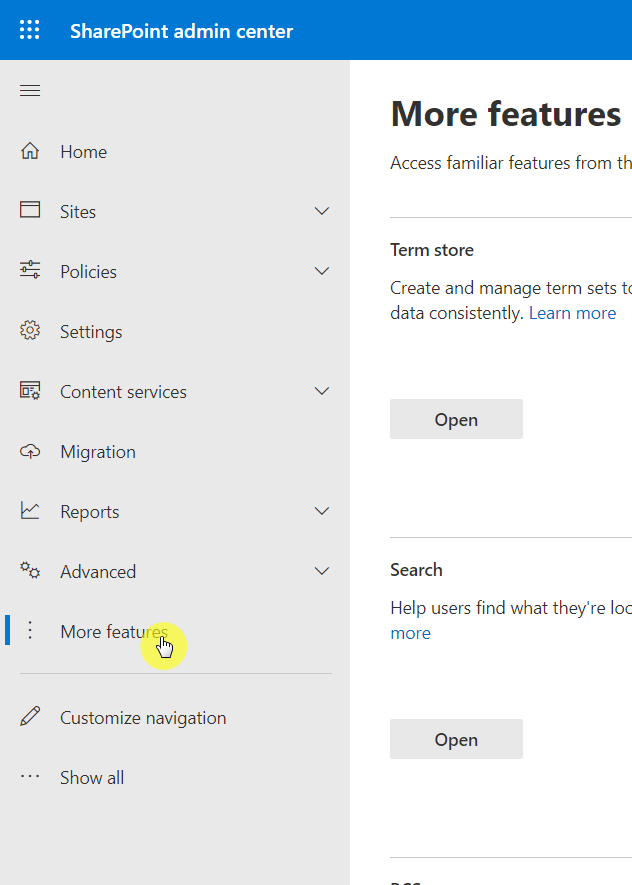
Task: Click the Content services icon
Action: click(30, 391)
